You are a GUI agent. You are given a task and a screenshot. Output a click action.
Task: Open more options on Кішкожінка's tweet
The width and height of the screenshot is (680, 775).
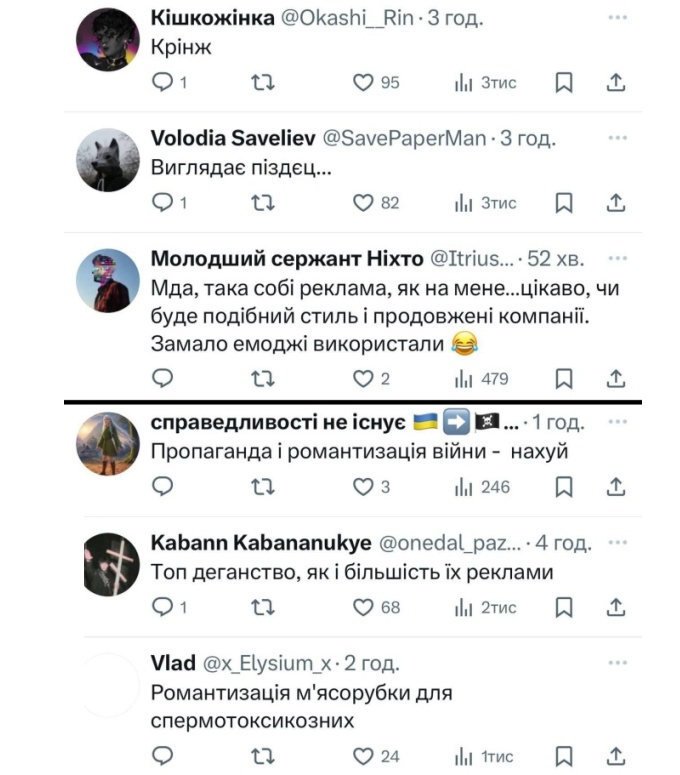[617, 19]
